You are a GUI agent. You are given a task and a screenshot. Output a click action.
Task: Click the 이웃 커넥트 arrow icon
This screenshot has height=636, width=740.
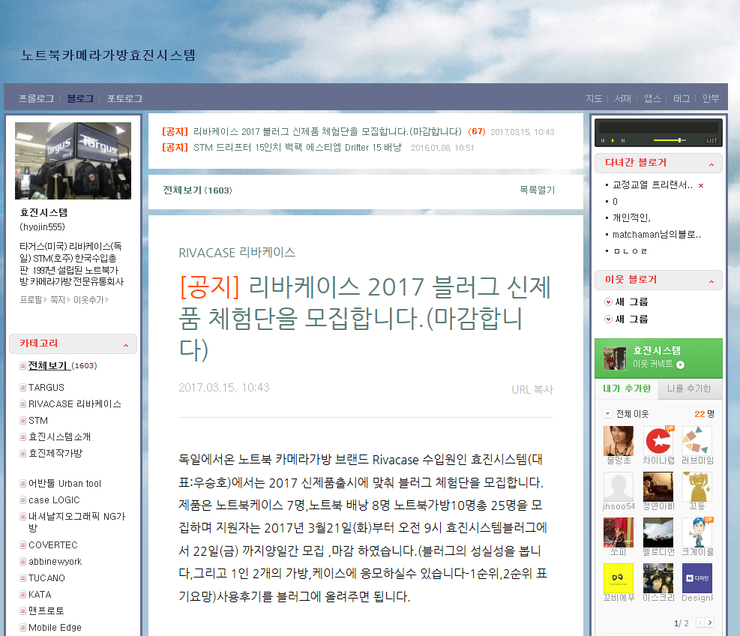[x=680, y=364]
